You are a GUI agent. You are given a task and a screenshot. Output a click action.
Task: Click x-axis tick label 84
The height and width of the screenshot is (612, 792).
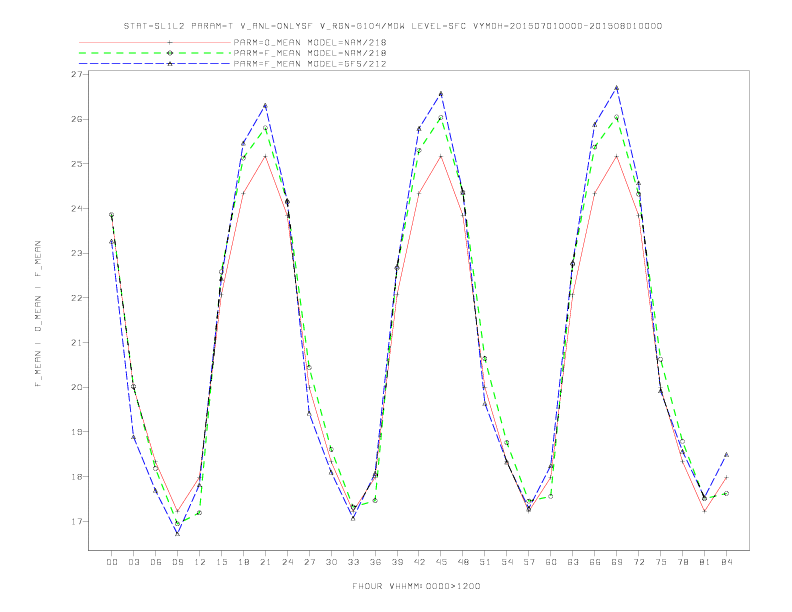pos(727,562)
